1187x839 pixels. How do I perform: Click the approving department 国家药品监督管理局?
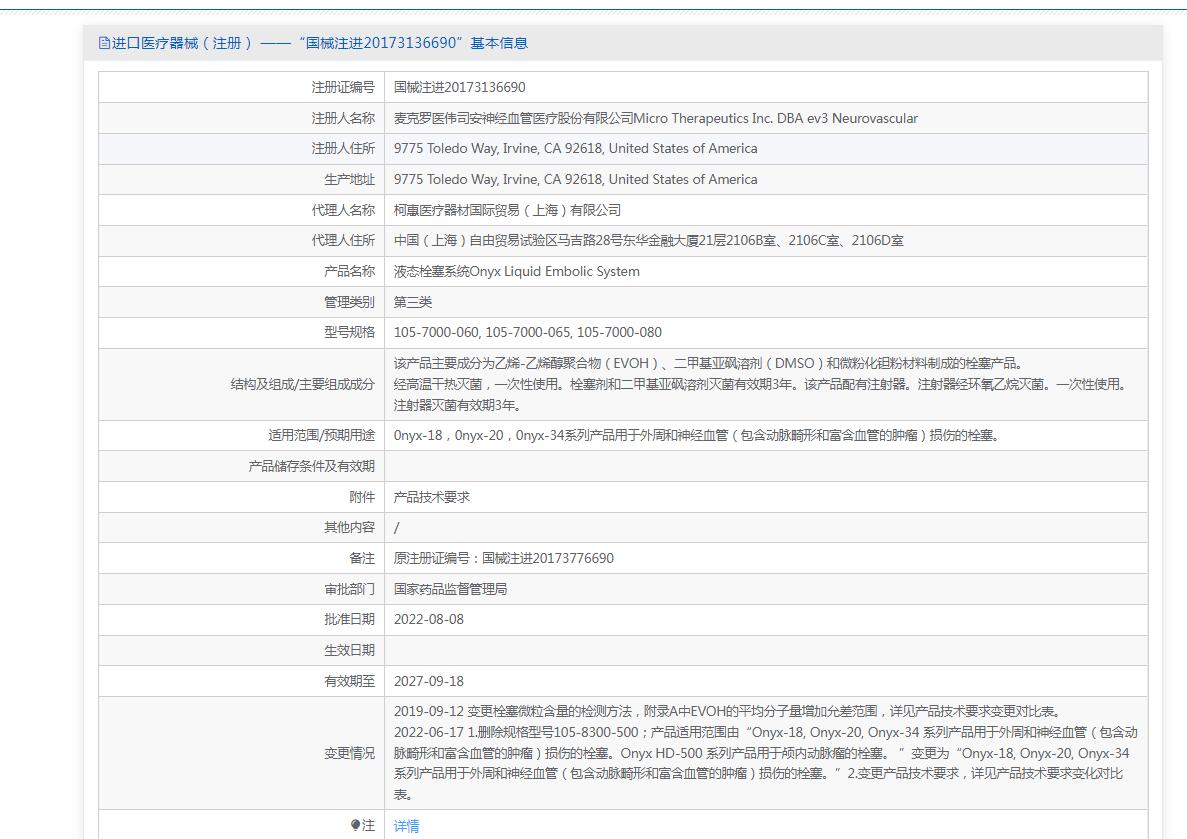[x=450, y=589]
